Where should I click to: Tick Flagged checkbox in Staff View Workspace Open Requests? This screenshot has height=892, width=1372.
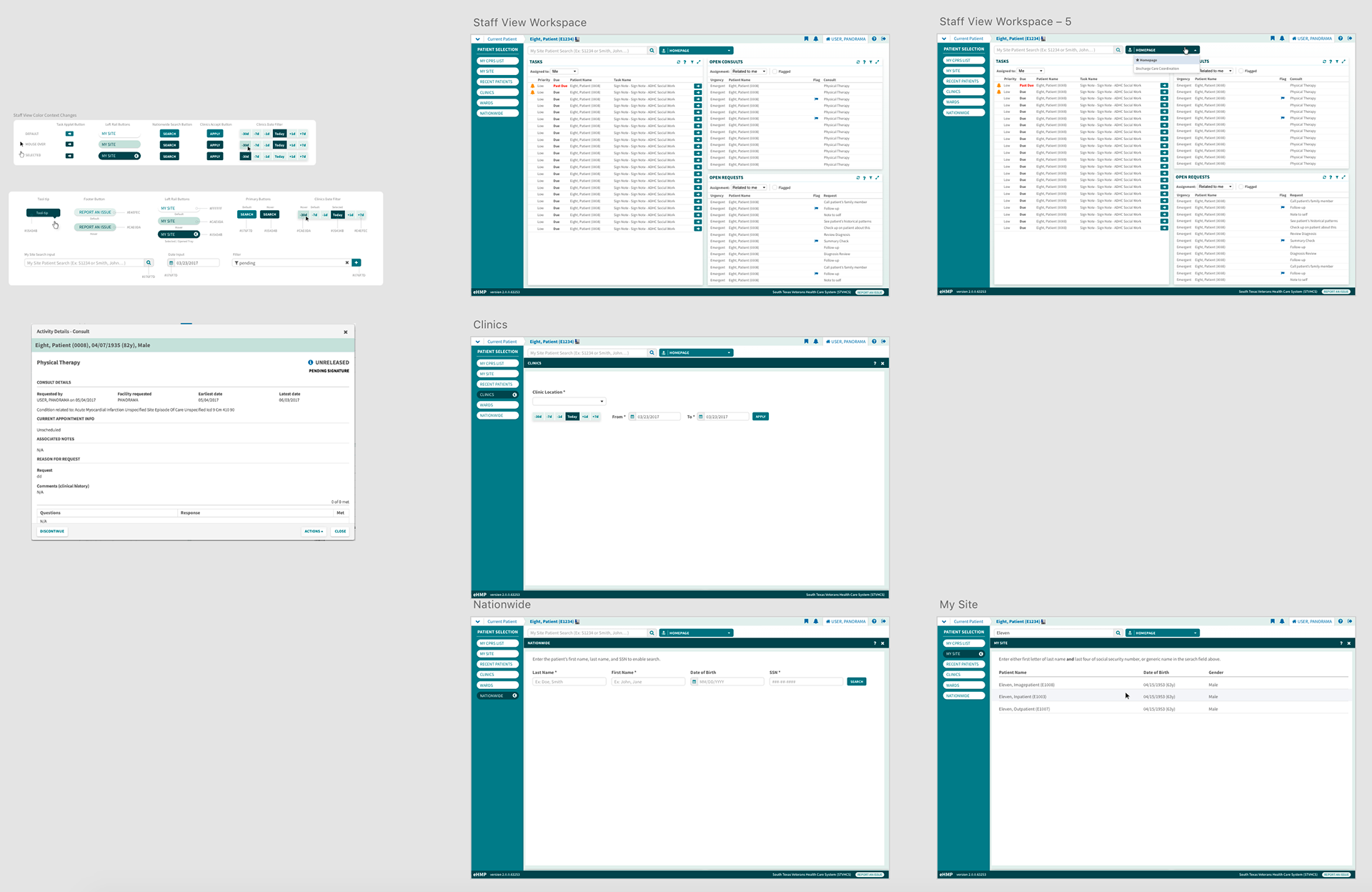click(775, 188)
